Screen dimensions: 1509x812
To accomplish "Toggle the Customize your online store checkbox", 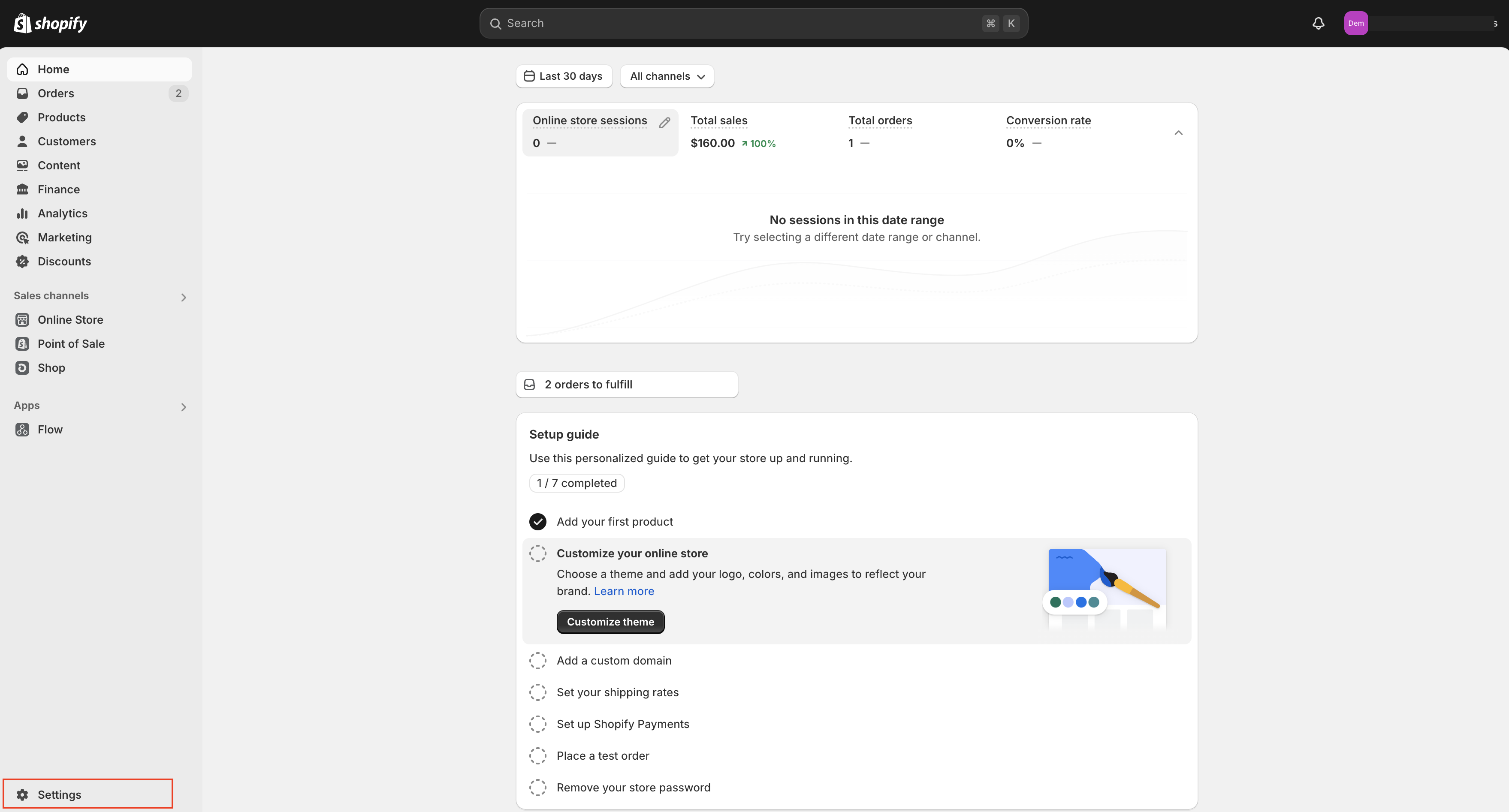I will [538, 553].
